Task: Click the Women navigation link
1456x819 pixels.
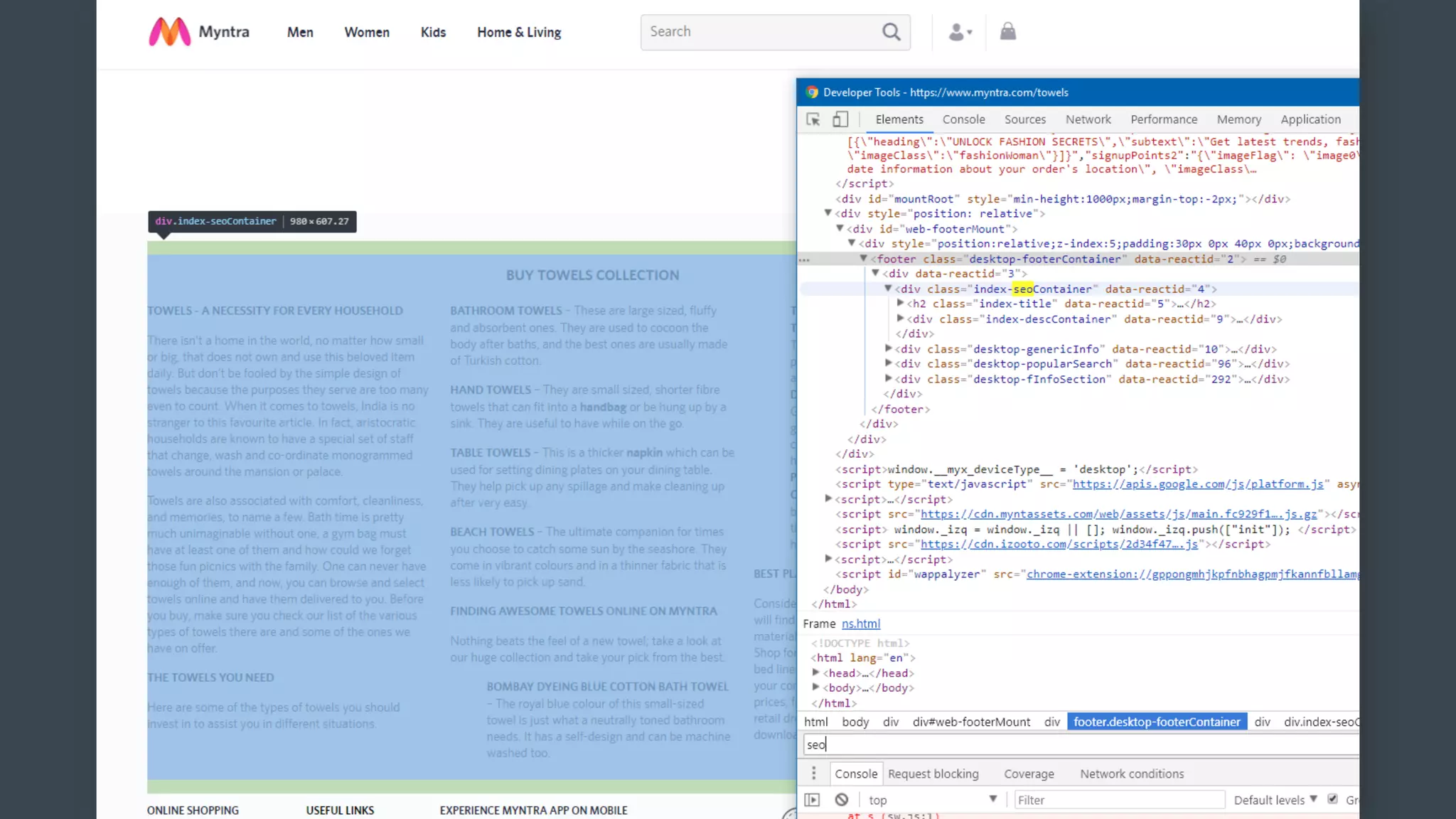Action: pos(367,32)
